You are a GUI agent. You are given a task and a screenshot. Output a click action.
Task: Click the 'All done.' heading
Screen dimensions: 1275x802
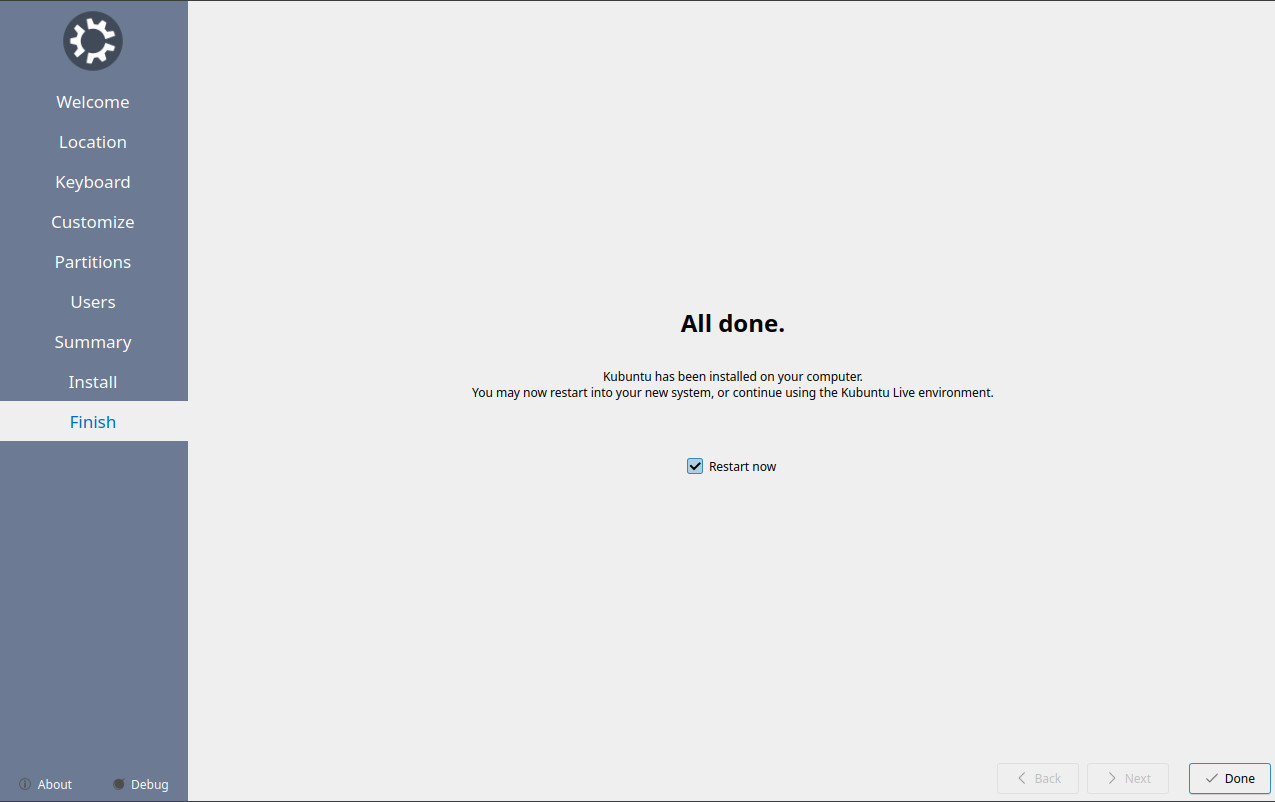pos(733,323)
